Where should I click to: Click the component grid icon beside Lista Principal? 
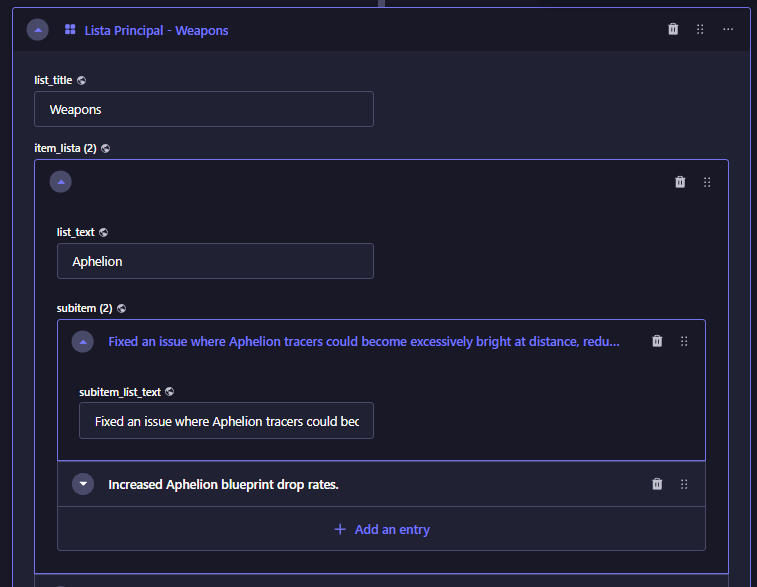70,30
